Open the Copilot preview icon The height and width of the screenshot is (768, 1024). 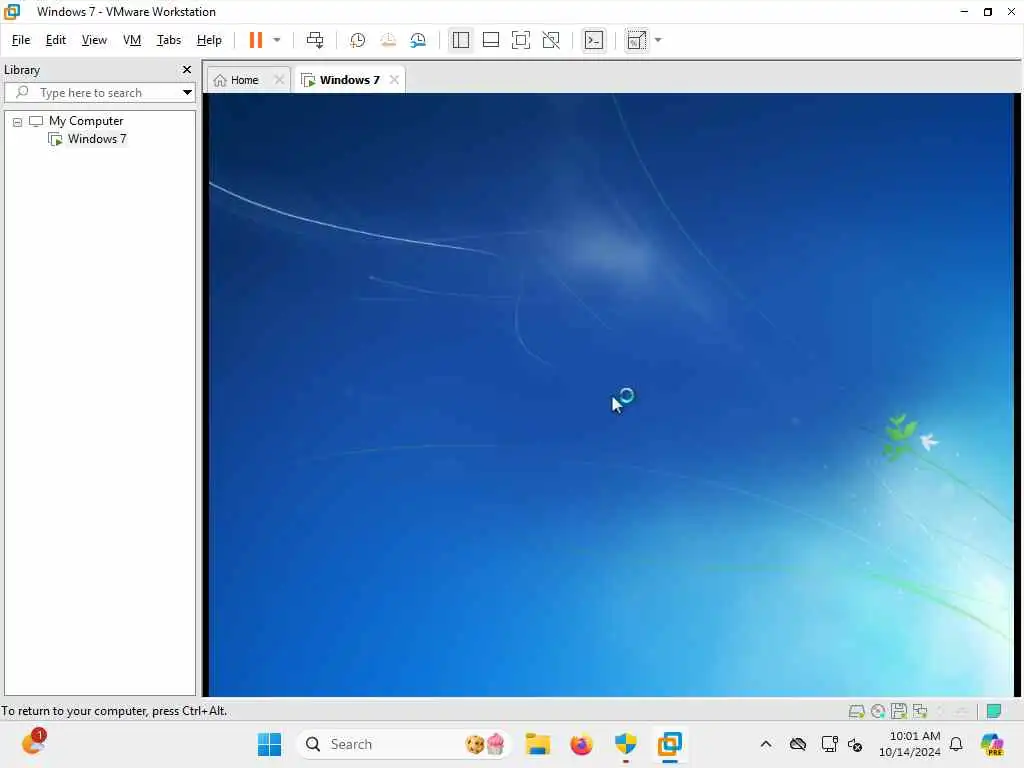coord(992,744)
